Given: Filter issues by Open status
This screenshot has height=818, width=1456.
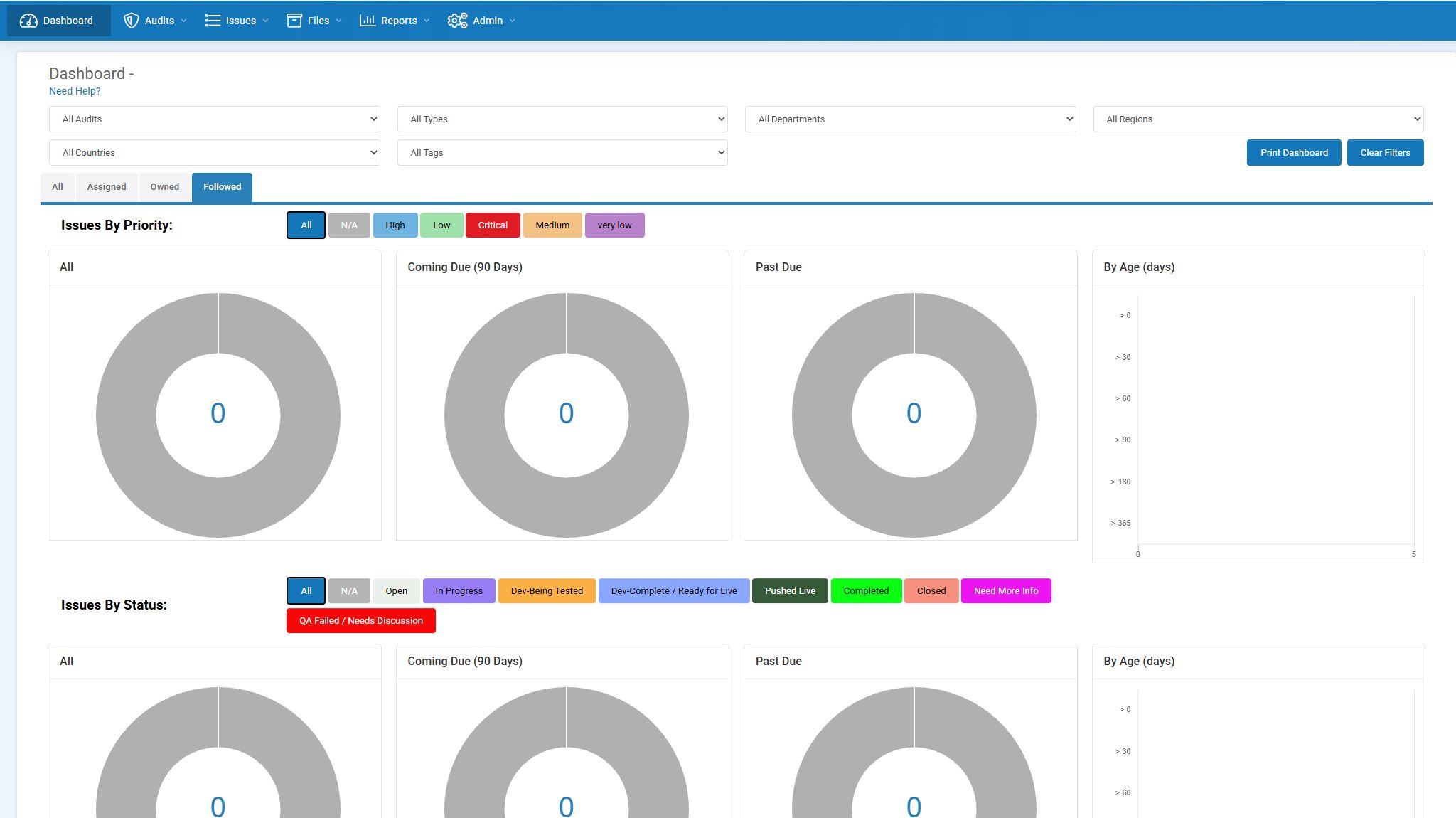Looking at the screenshot, I should point(397,591).
